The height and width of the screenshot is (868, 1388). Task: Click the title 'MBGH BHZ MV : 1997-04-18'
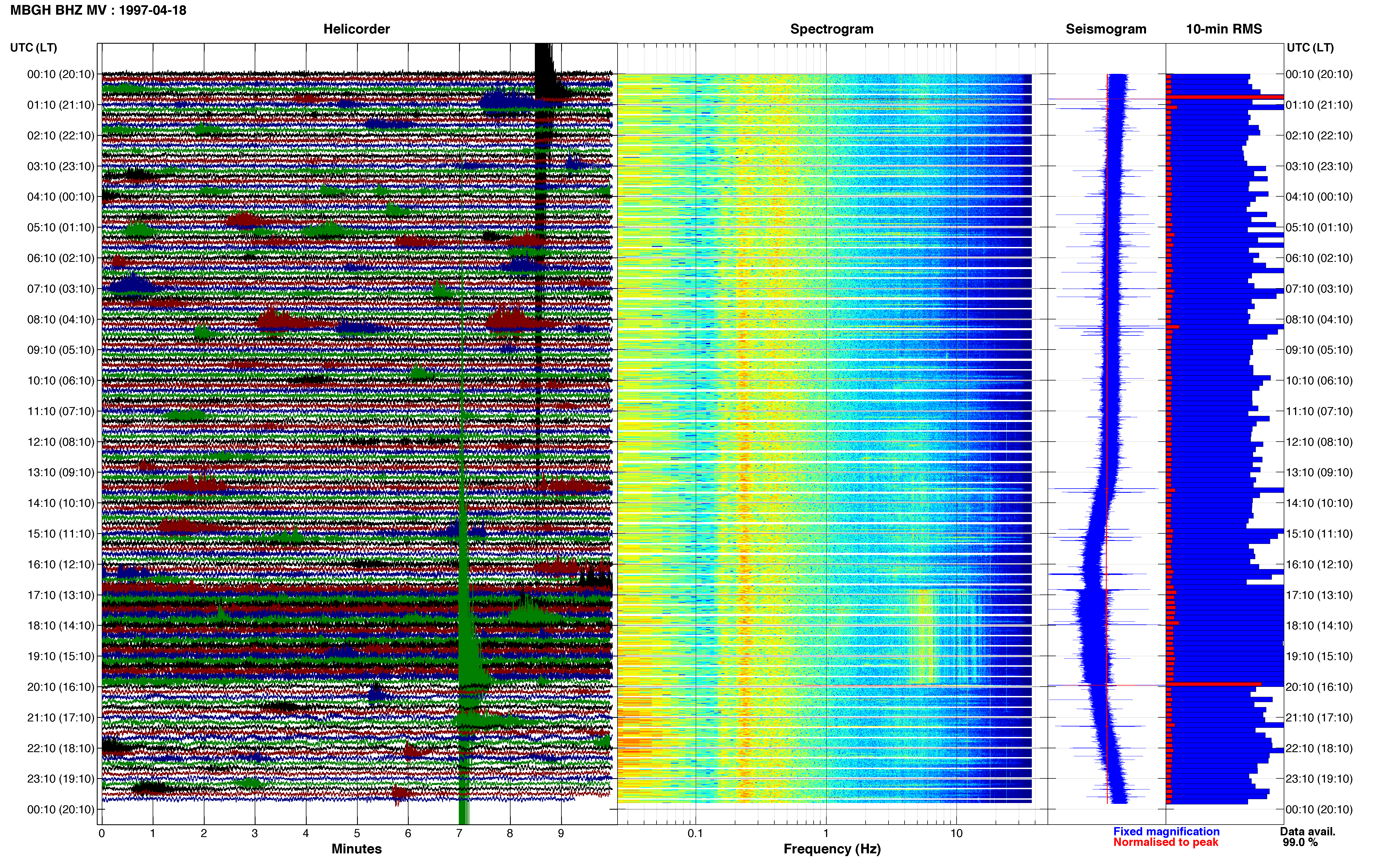coord(98,10)
